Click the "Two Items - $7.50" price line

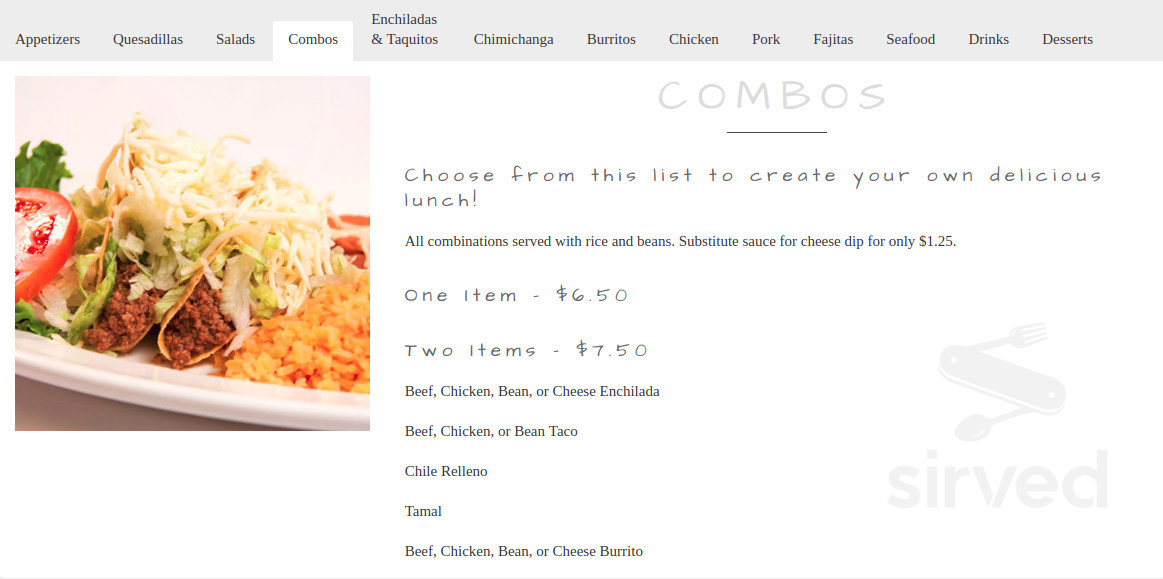[x=526, y=350]
